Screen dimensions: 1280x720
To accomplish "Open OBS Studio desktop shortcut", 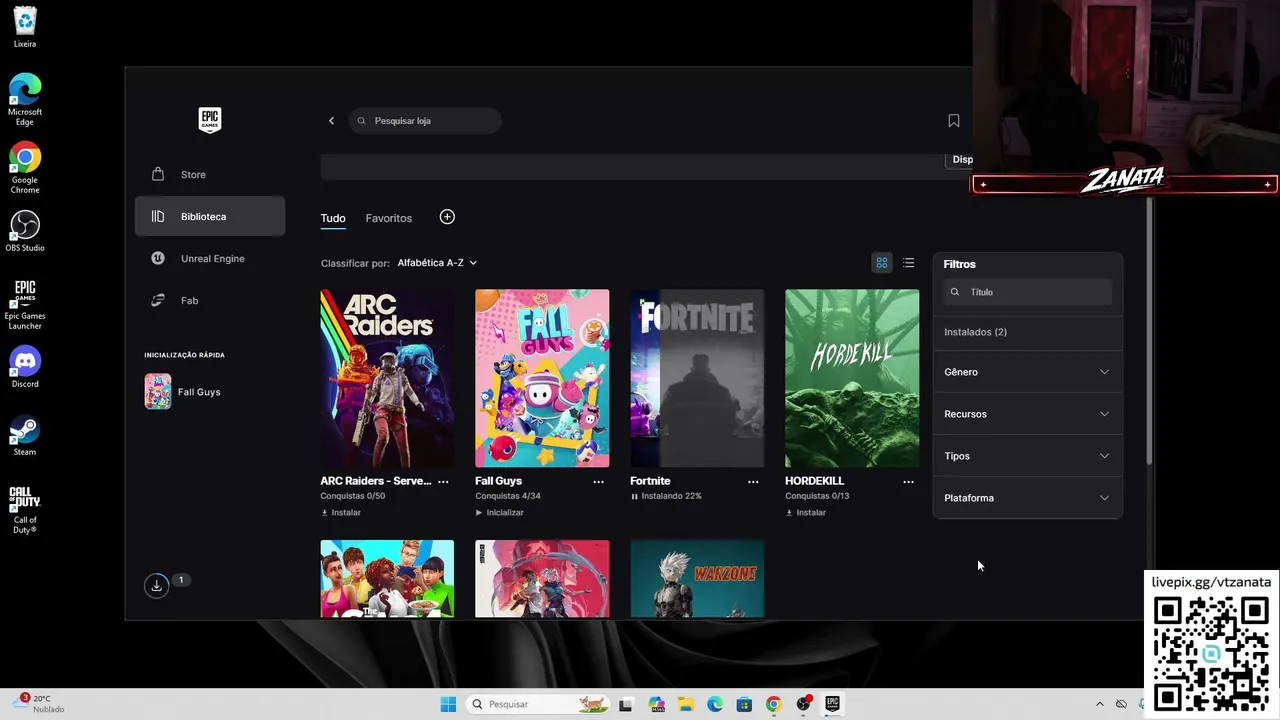I will (x=25, y=230).
